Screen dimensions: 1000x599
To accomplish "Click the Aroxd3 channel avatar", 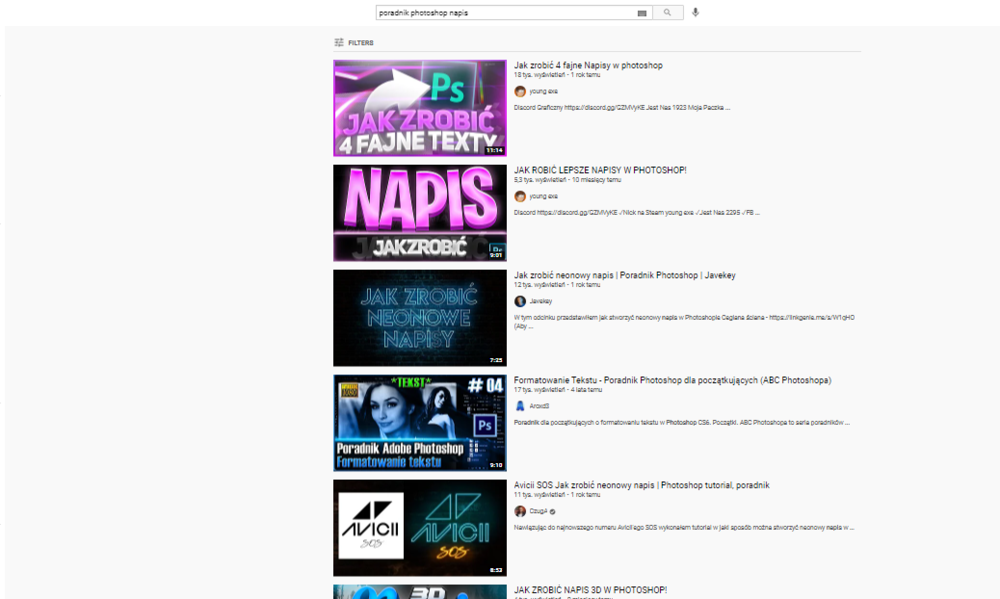I will pyautogui.click(x=520, y=406).
